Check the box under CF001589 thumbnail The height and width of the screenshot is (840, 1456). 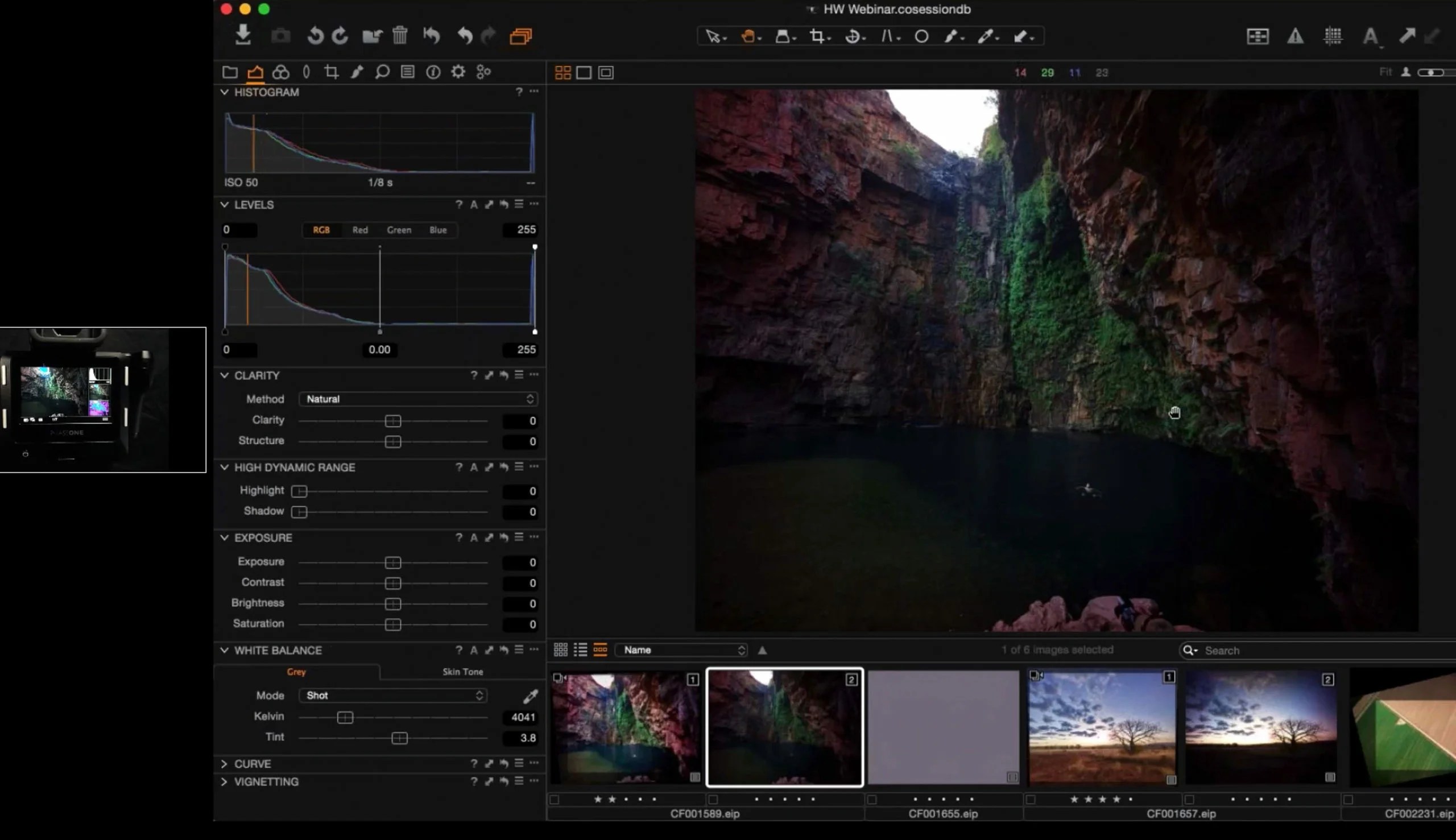[555, 800]
